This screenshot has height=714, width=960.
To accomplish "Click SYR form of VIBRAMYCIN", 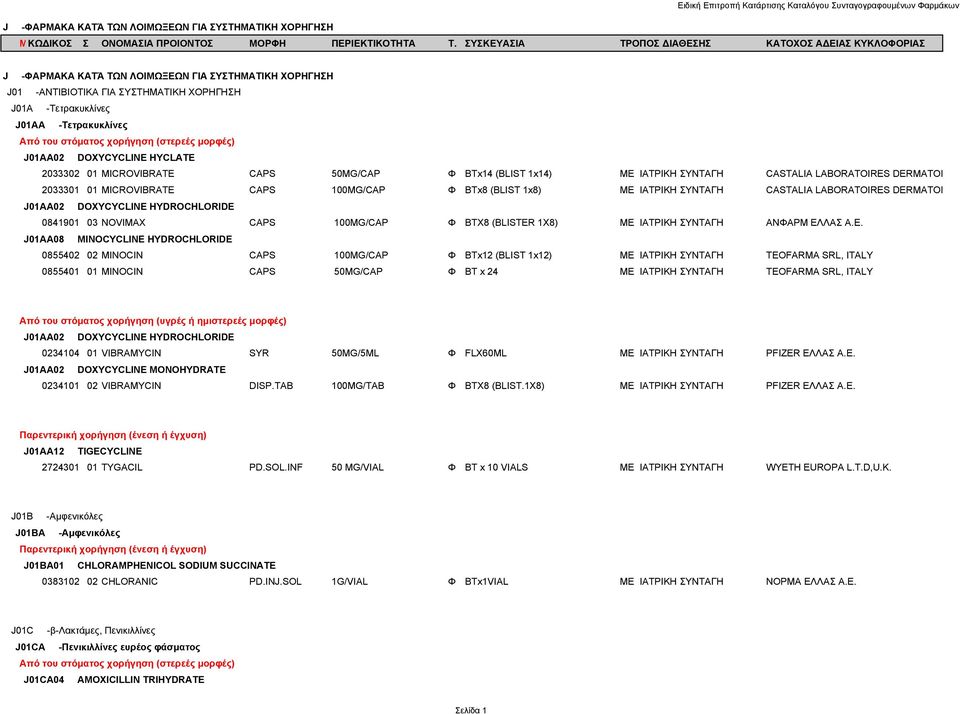I will pyautogui.click(x=258, y=353).
